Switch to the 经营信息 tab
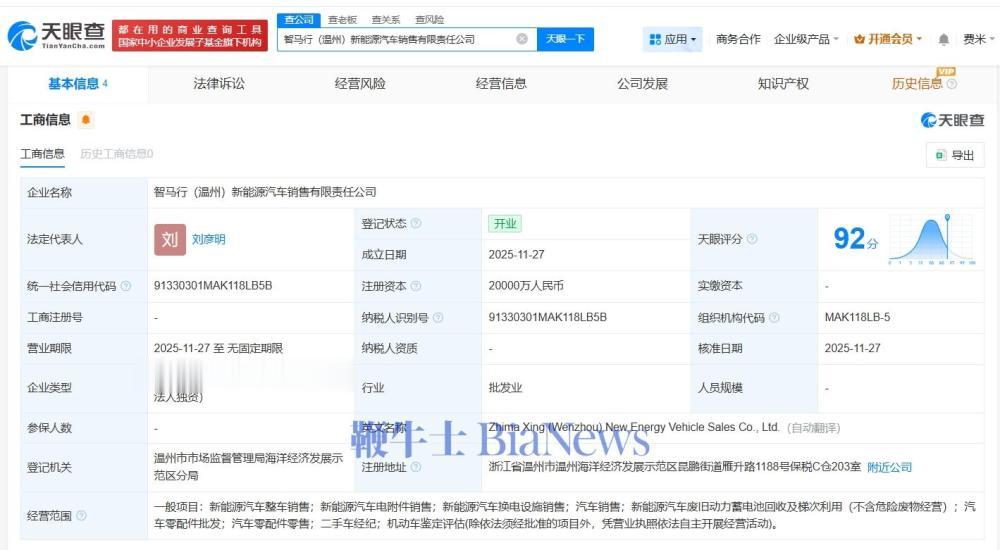Screen dimensions: 1000x550 (501, 84)
